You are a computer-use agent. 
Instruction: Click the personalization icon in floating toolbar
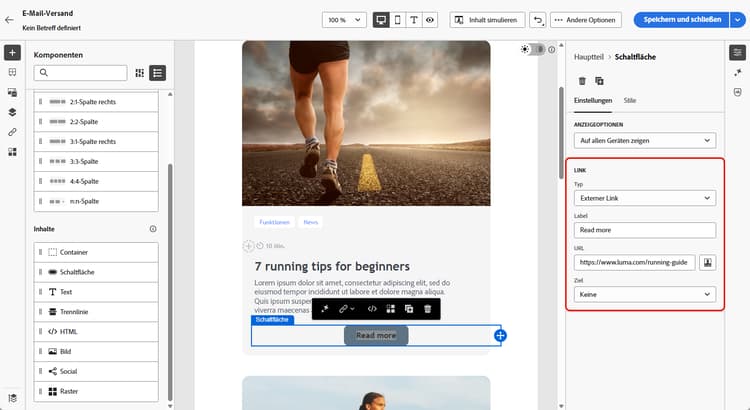325,309
